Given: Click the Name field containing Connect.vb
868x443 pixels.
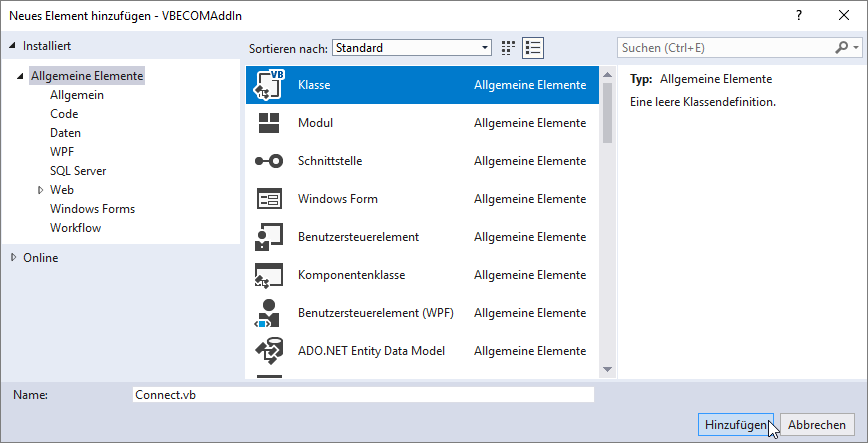Looking at the screenshot, I should click(x=363, y=395).
